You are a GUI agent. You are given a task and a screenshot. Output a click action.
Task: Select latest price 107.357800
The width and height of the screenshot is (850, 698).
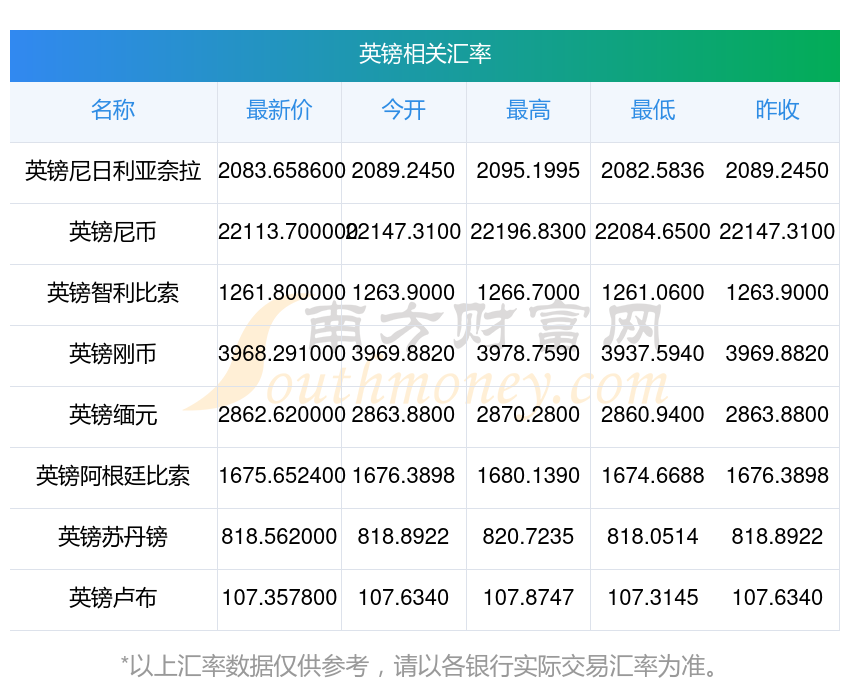click(279, 598)
